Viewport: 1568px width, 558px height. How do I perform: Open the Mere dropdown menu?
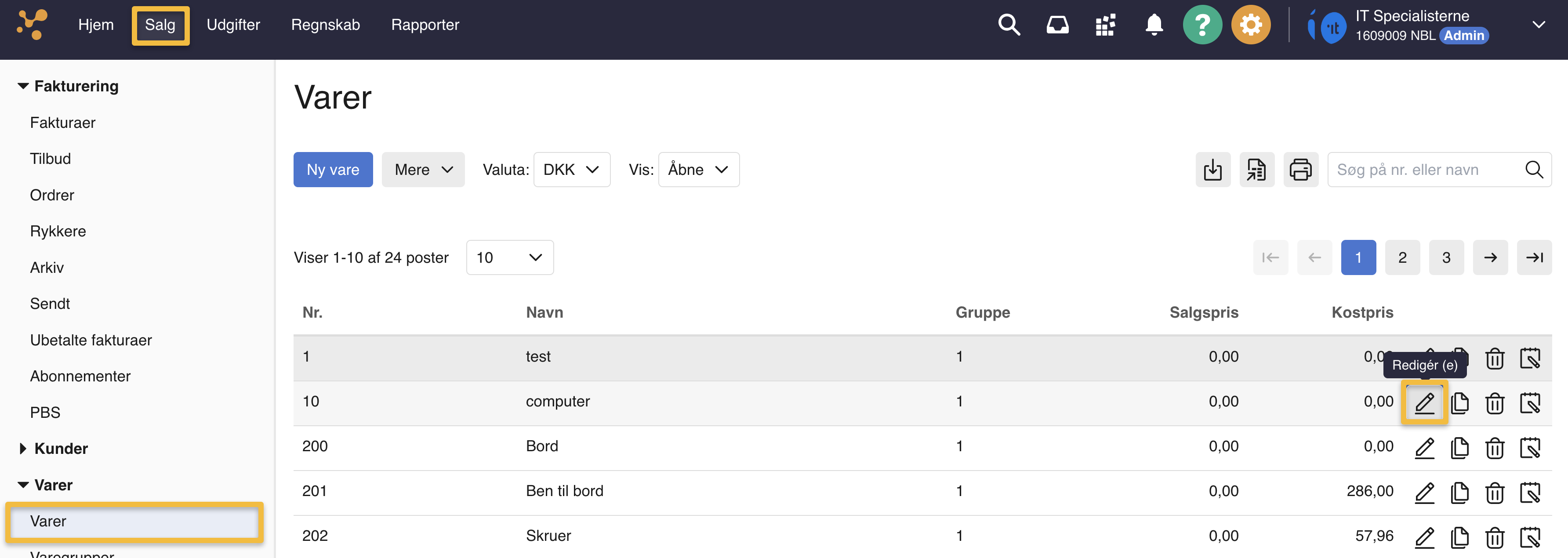(x=423, y=170)
